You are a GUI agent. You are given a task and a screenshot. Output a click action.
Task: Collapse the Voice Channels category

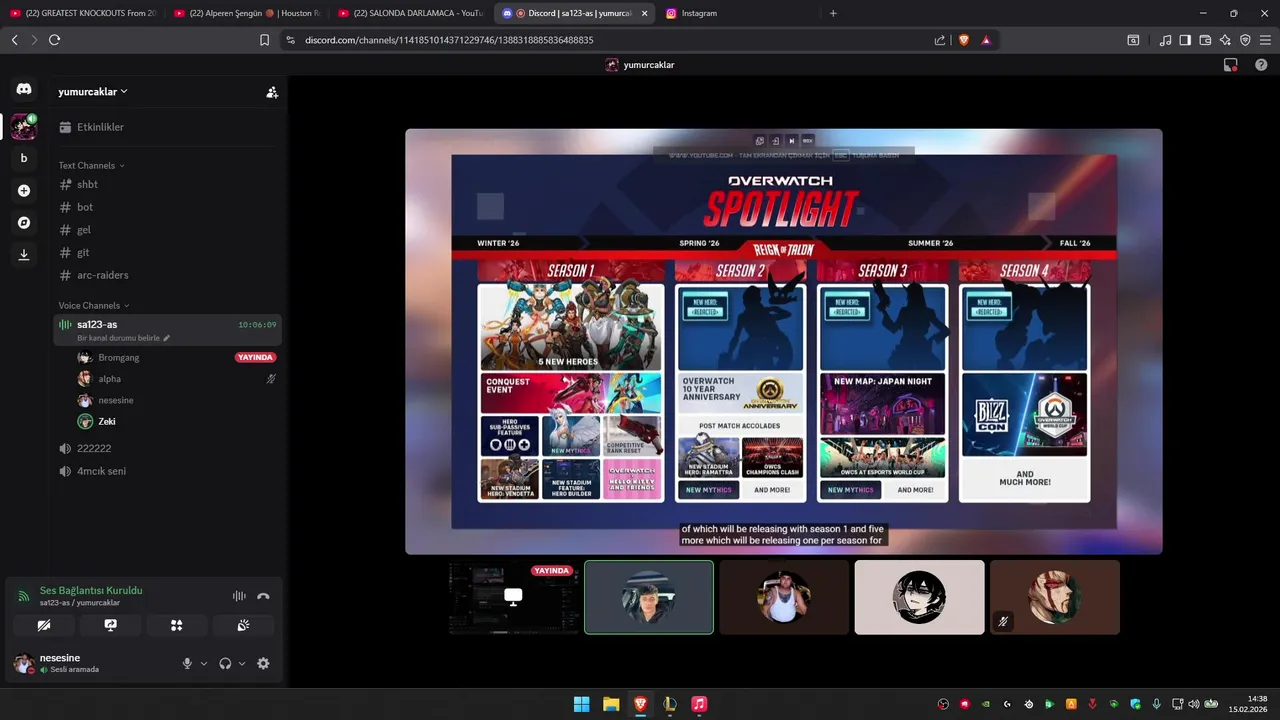[94, 305]
